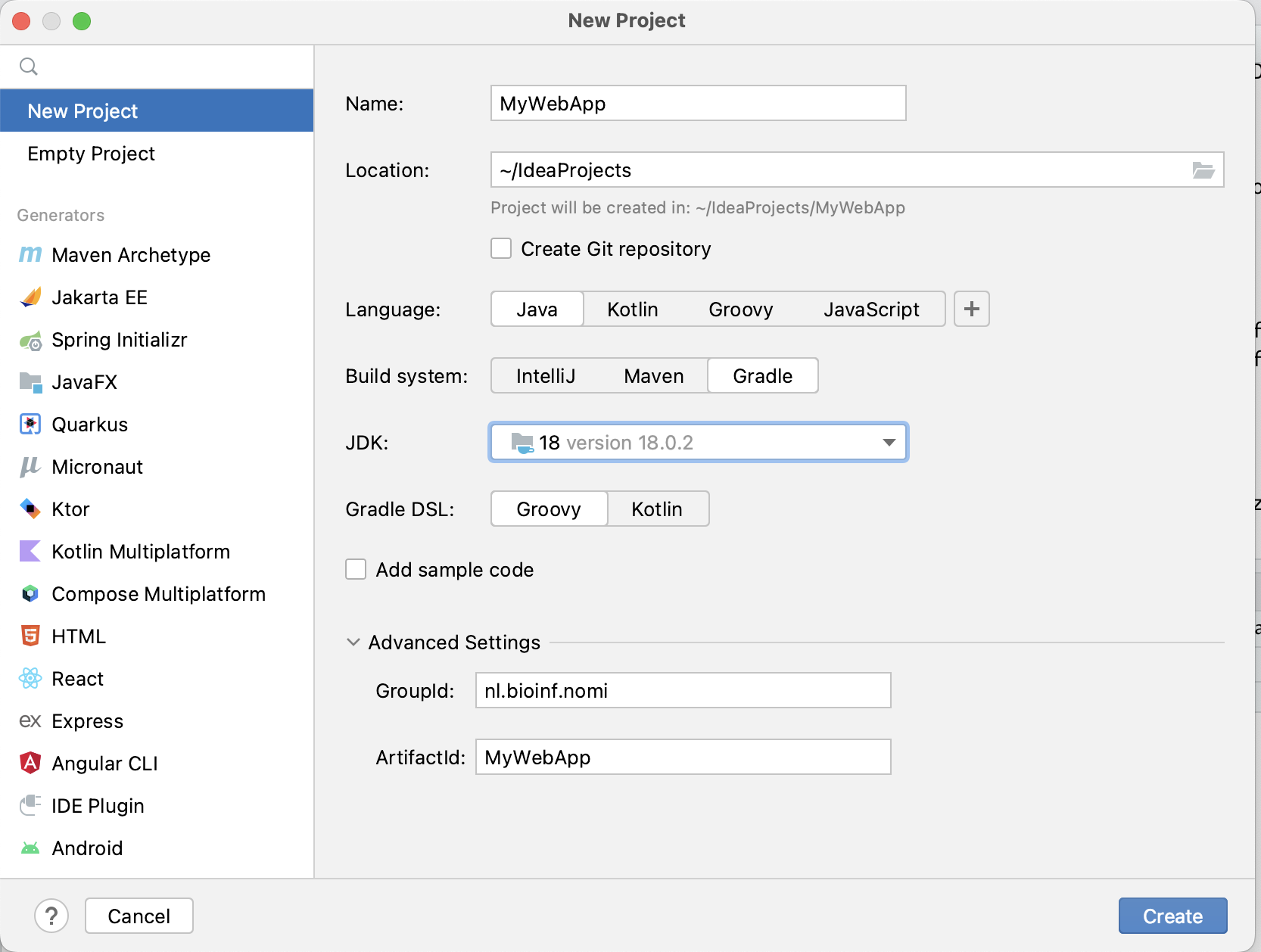The image size is (1261, 952).
Task: Choose the React generator entry
Action: pyautogui.click(x=157, y=679)
